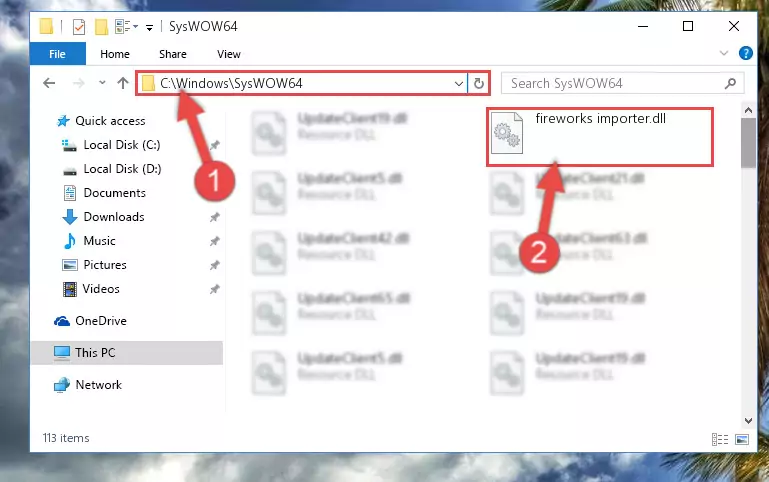The width and height of the screenshot is (769, 482).
Task: Click the pin icon beside Pictures
Action: point(214,265)
